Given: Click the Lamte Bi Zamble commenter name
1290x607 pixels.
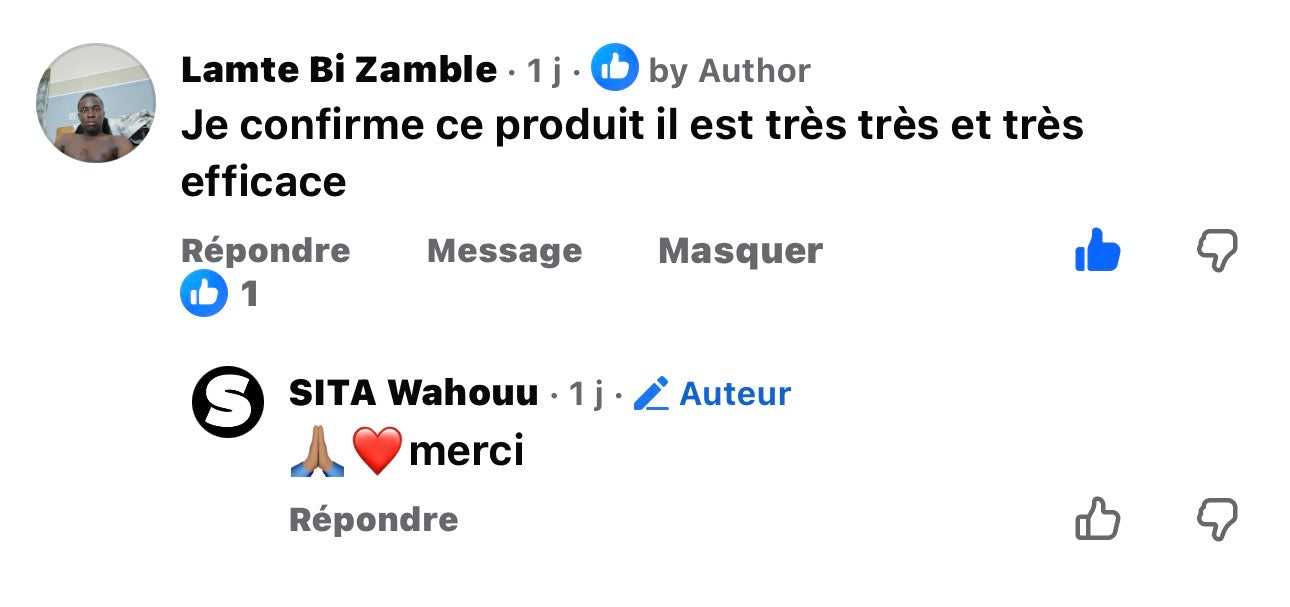Looking at the screenshot, I should (x=339, y=70).
